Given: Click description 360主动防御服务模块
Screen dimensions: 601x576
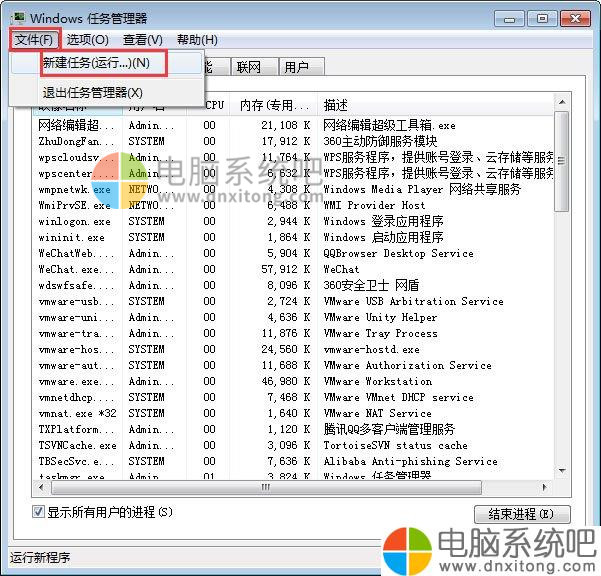Looking at the screenshot, I should 380,141.
